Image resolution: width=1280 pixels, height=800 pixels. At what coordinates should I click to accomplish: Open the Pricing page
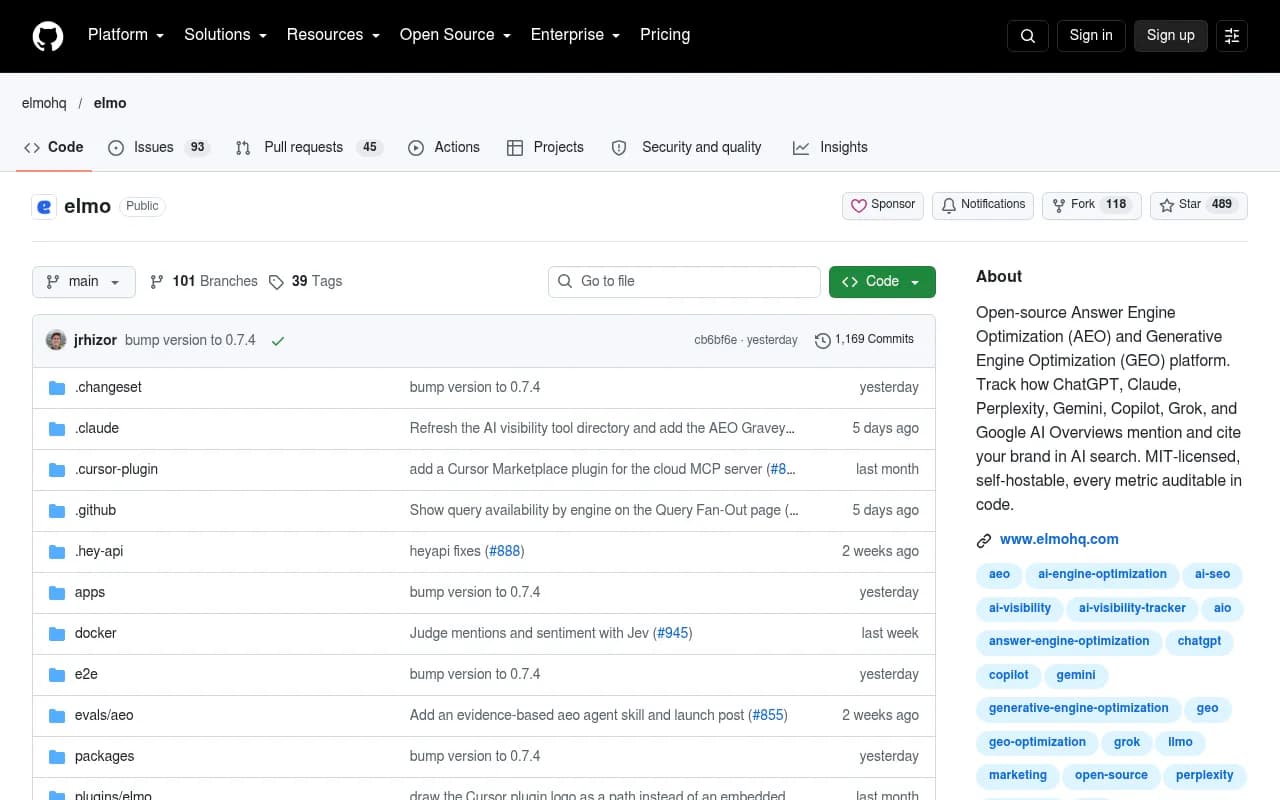pos(665,35)
